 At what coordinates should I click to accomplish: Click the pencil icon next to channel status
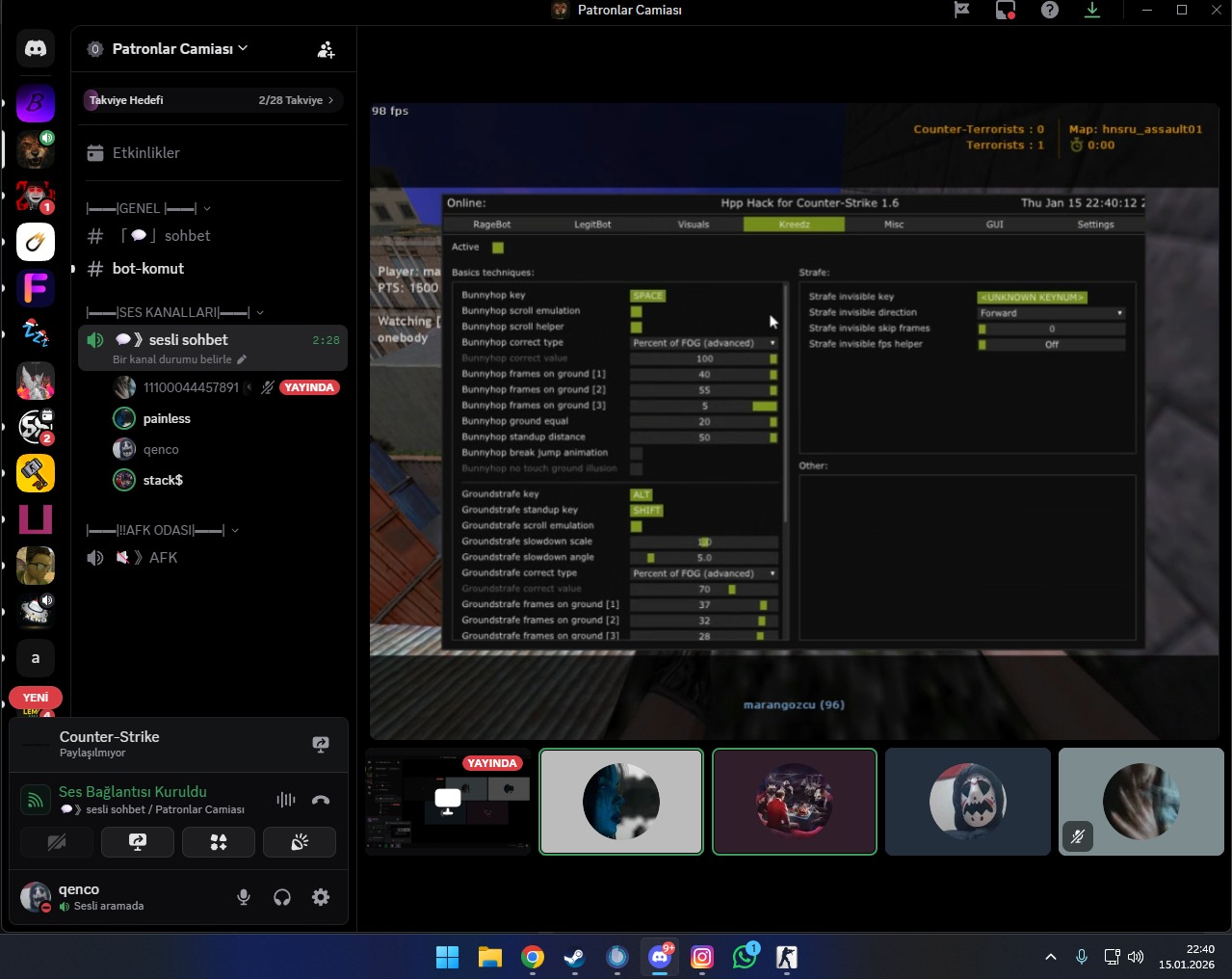(x=242, y=359)
